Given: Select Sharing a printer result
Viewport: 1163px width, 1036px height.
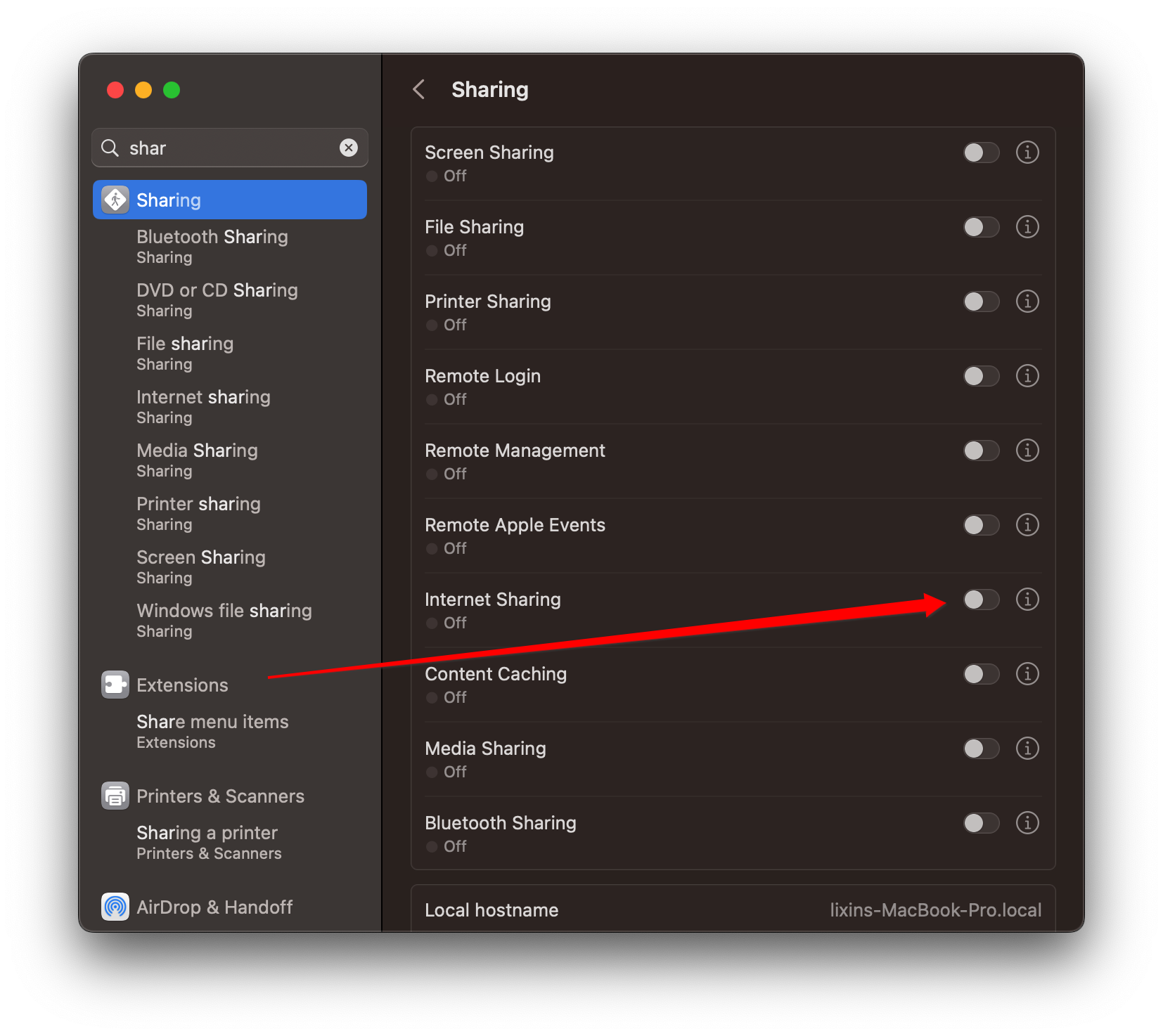Looking at the screenshot, I should point(230,842).
